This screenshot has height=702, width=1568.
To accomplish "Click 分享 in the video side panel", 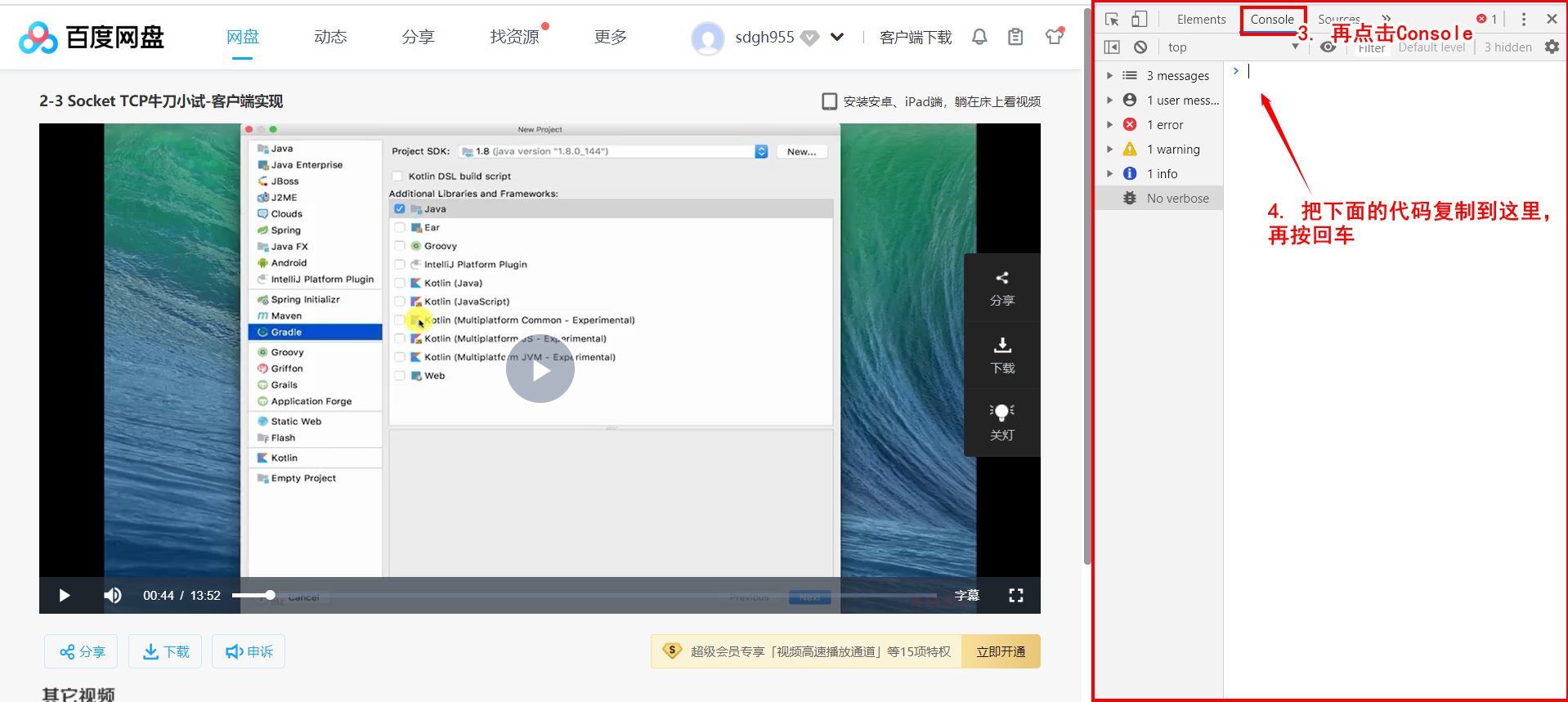I will click(x=1002, y=288).
